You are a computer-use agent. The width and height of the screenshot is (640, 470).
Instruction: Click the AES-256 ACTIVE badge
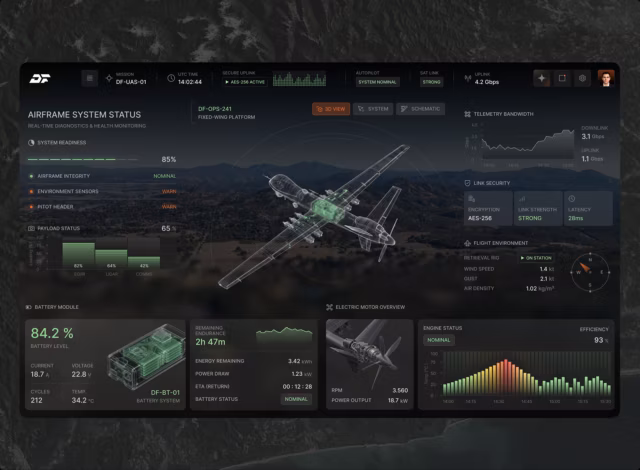(245, 82)
